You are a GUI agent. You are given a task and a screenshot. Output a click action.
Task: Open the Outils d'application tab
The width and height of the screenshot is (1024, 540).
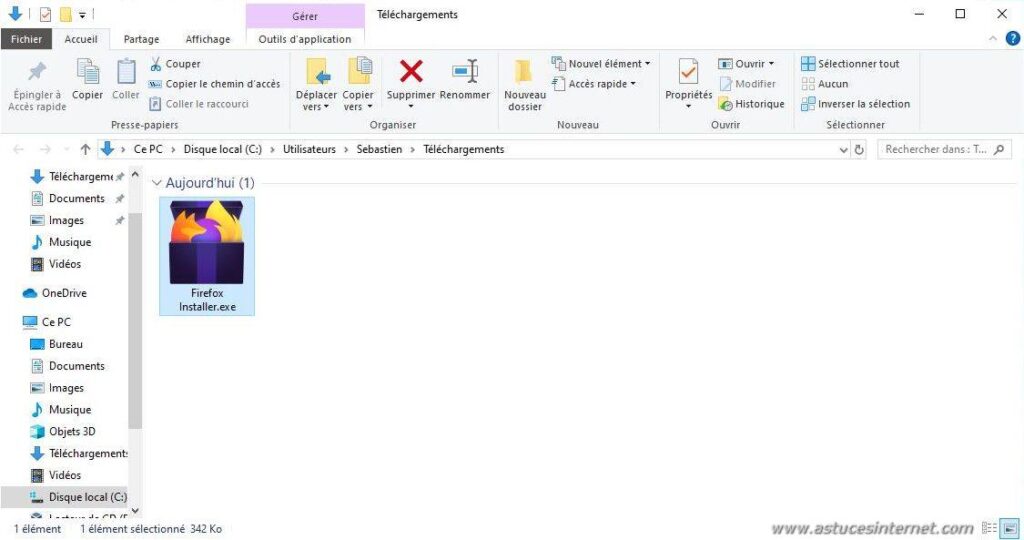pyautogui.click(x=305, y=39)
